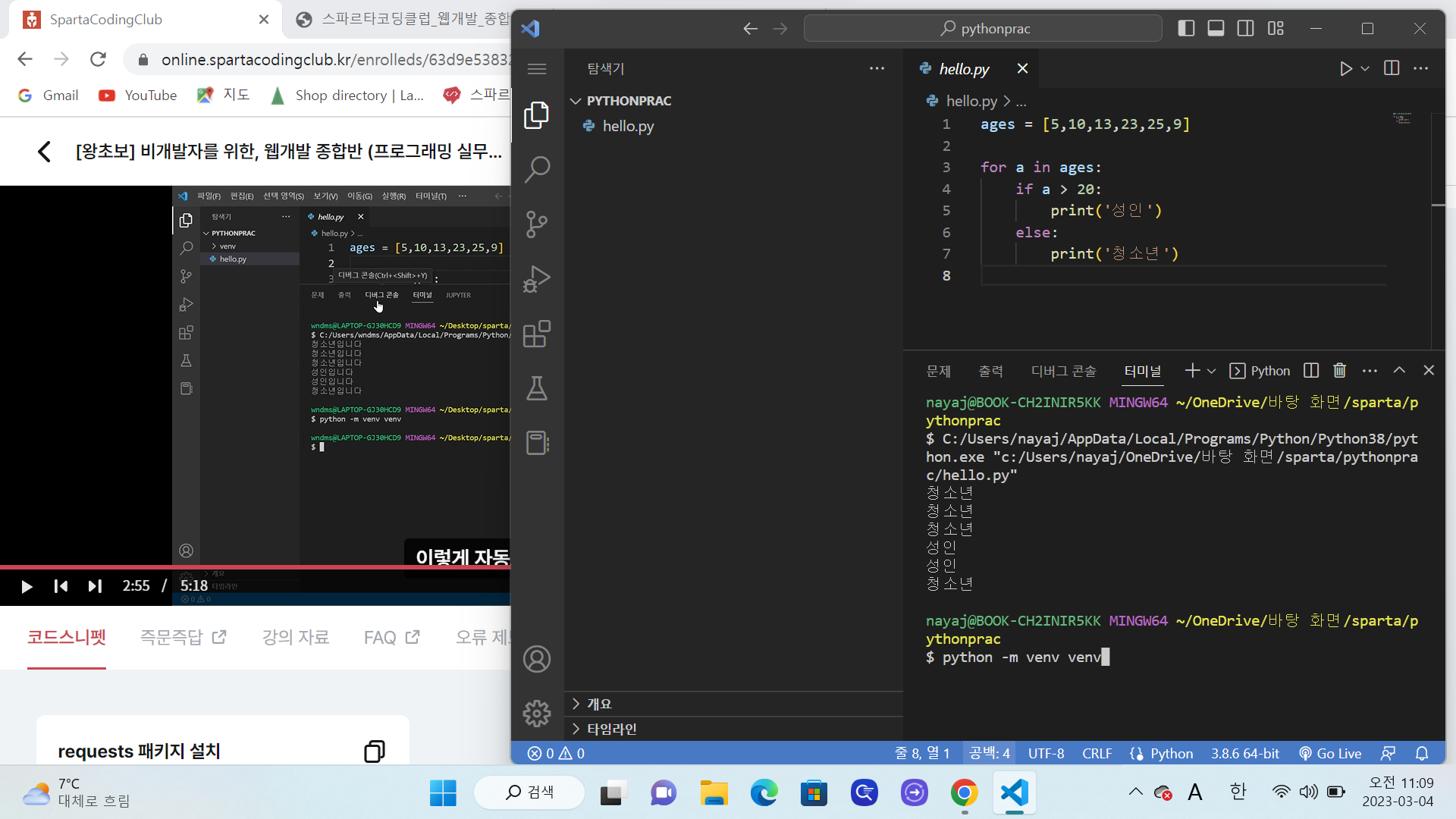The width and height of the screenshot is (1456, 819).
Task: Open the Manage gear menu
Action: click(537, 714)
